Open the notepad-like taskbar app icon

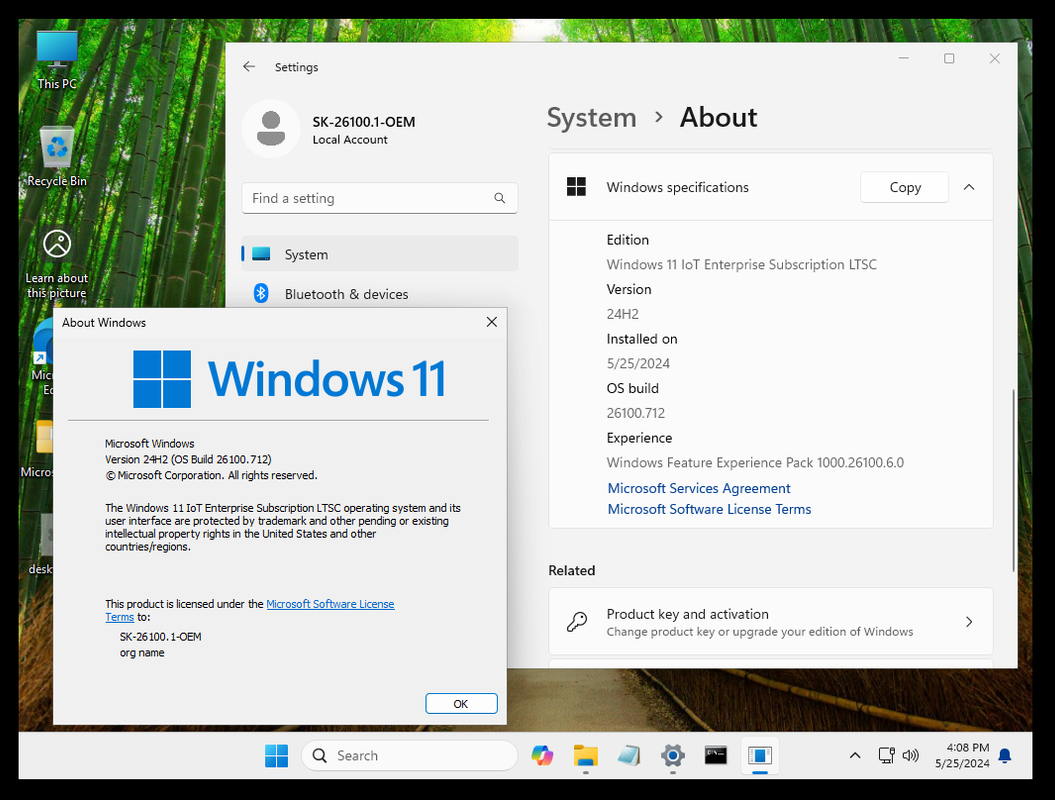(x=629, y=756)
